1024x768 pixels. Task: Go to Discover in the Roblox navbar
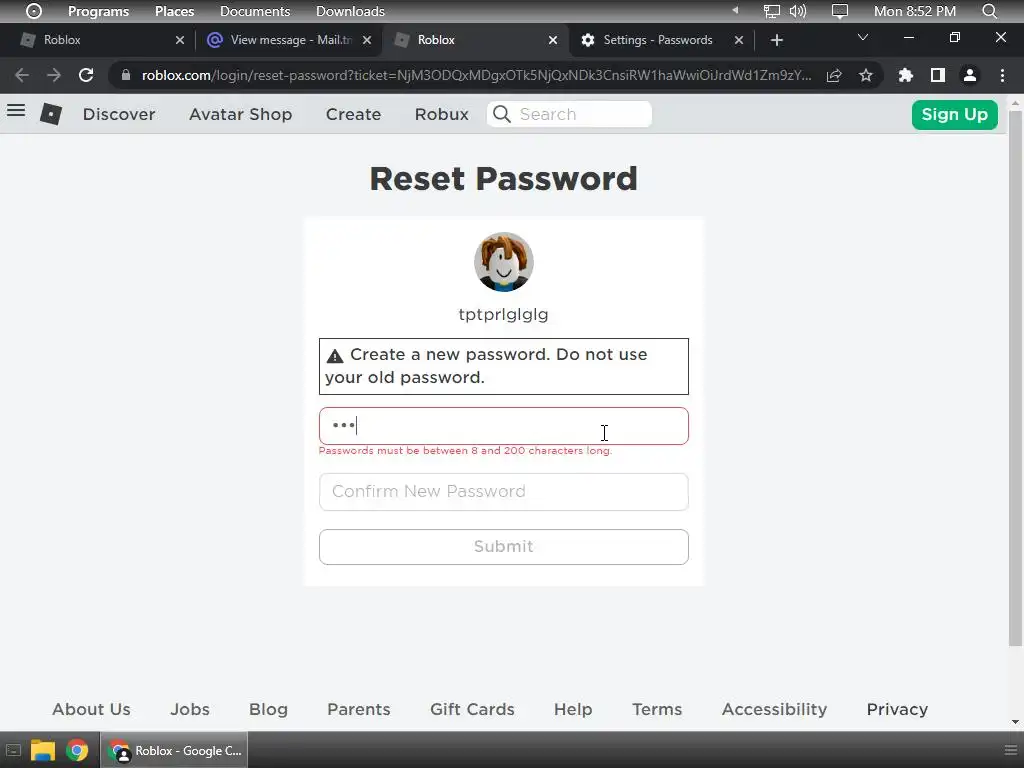point(119,114)
